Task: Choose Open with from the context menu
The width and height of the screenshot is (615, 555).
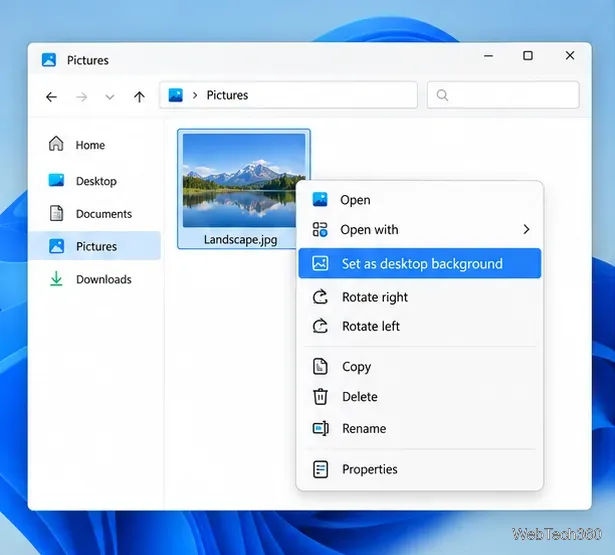Action: (x=420, y=229)
